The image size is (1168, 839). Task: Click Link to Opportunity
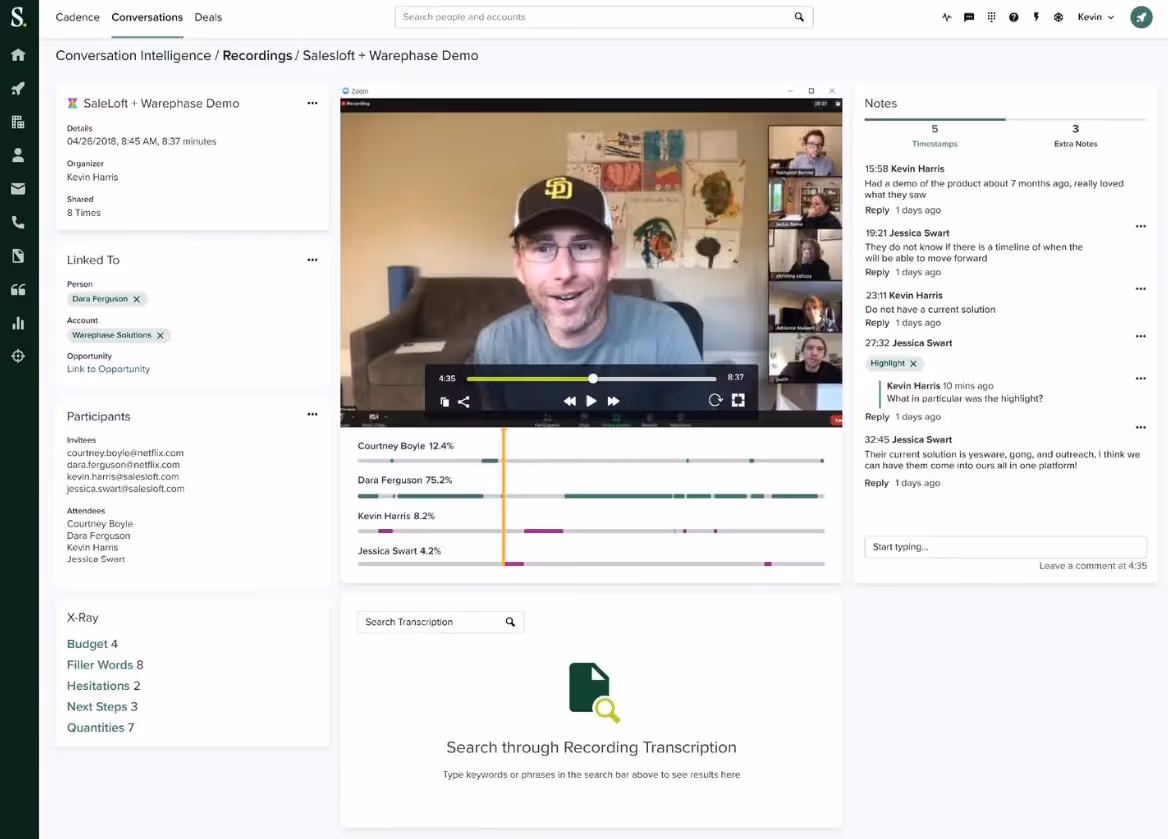tap(108, 370)
